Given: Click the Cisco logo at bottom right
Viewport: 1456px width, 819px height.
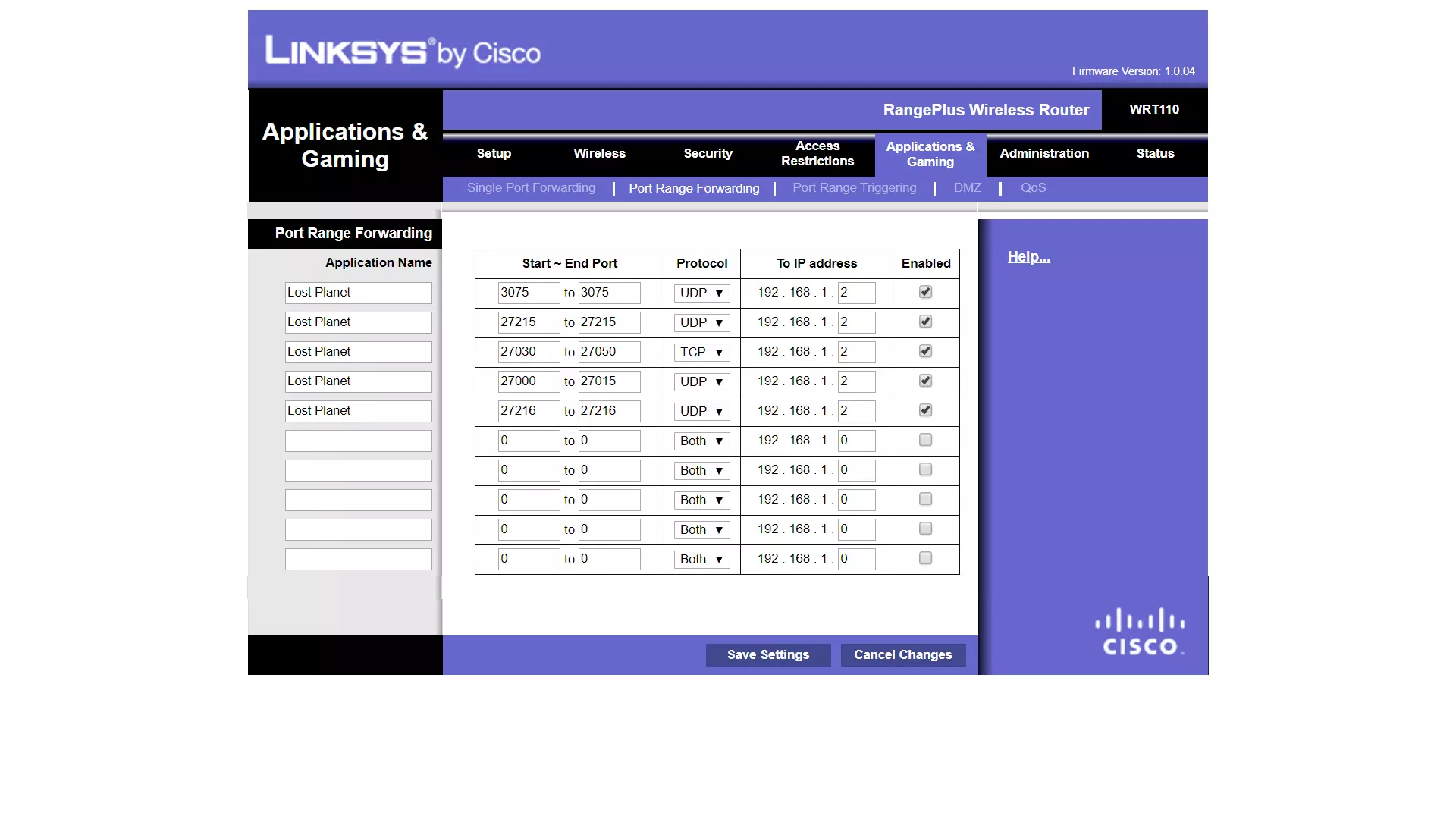Looking at the screenshot, I should 1140,632.
